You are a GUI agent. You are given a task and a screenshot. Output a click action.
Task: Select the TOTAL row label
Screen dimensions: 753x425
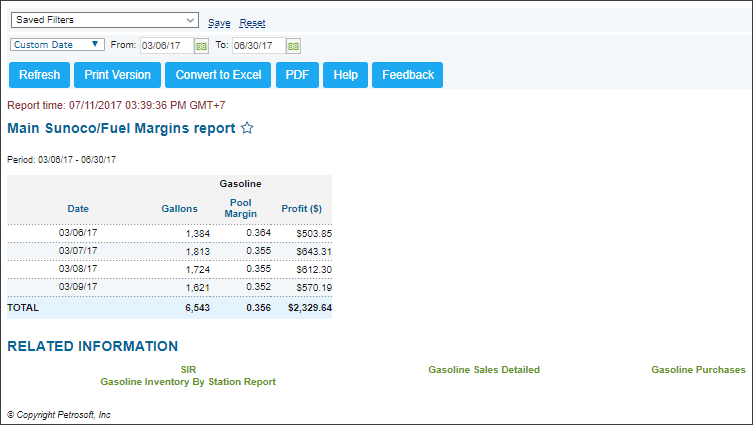coord(23,308)
